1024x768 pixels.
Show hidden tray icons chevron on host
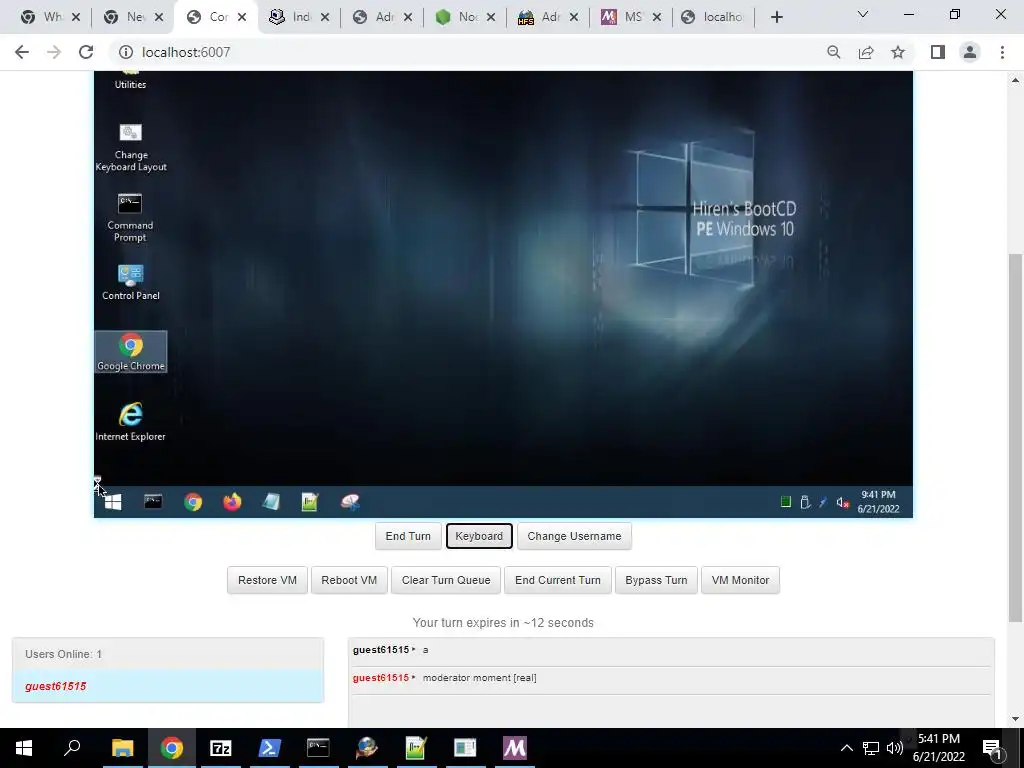846,748
